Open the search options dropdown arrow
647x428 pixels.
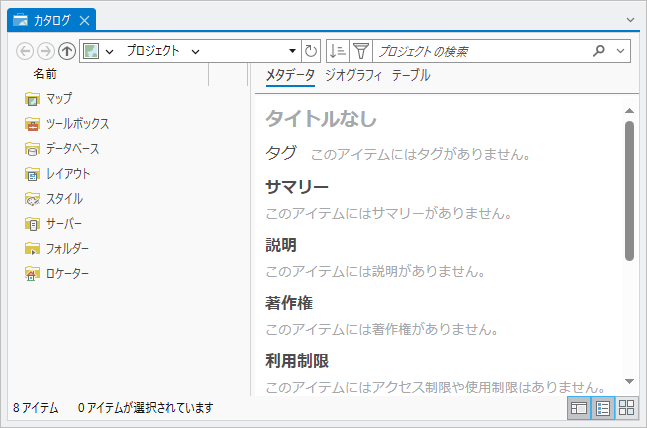621,50
